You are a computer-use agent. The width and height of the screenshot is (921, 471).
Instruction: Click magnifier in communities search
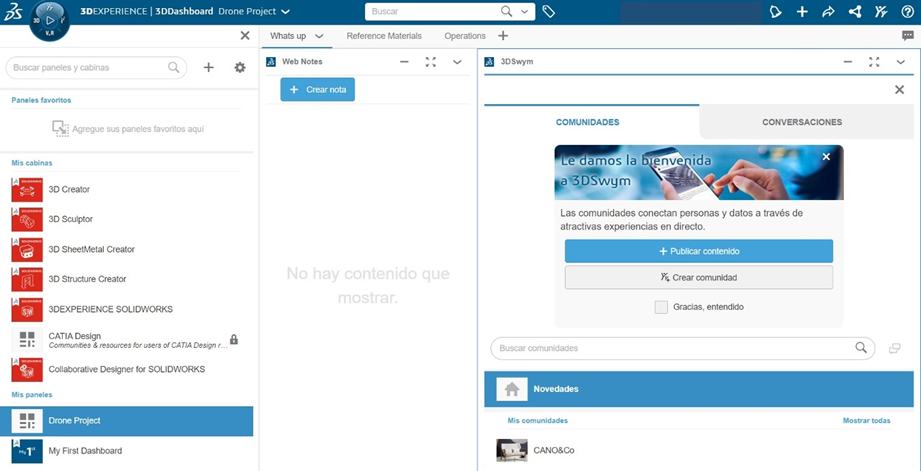pos(861,348)
